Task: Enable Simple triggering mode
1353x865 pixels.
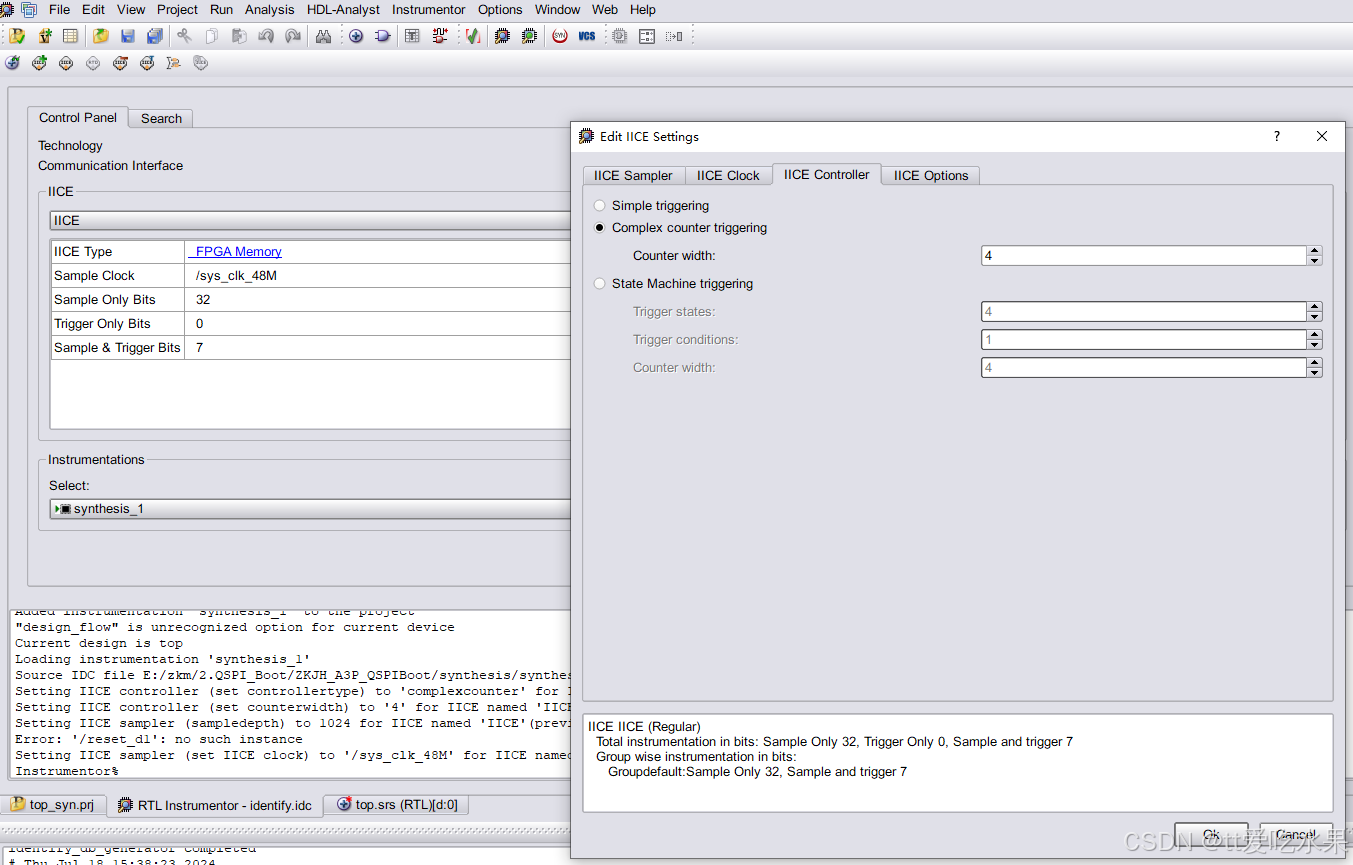Action: [x=599, y=205]
